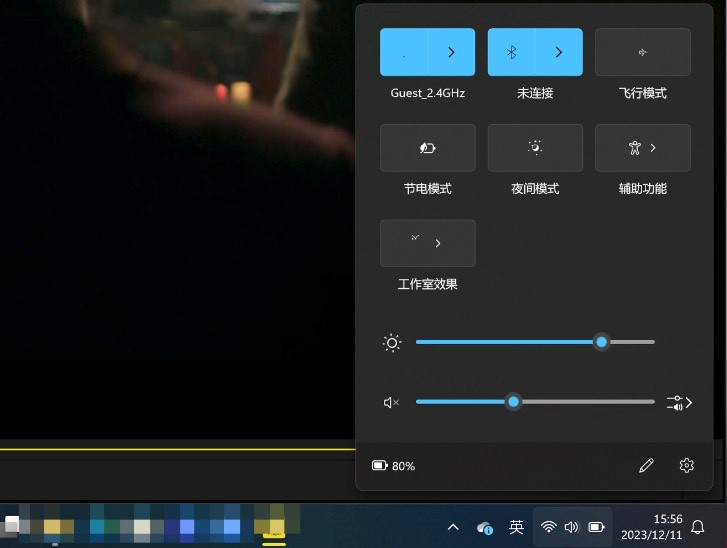Viewport: 727px width, 548px height.
Task: Open Bluetooth devices list chevron
Action: (x=559, y=52)
